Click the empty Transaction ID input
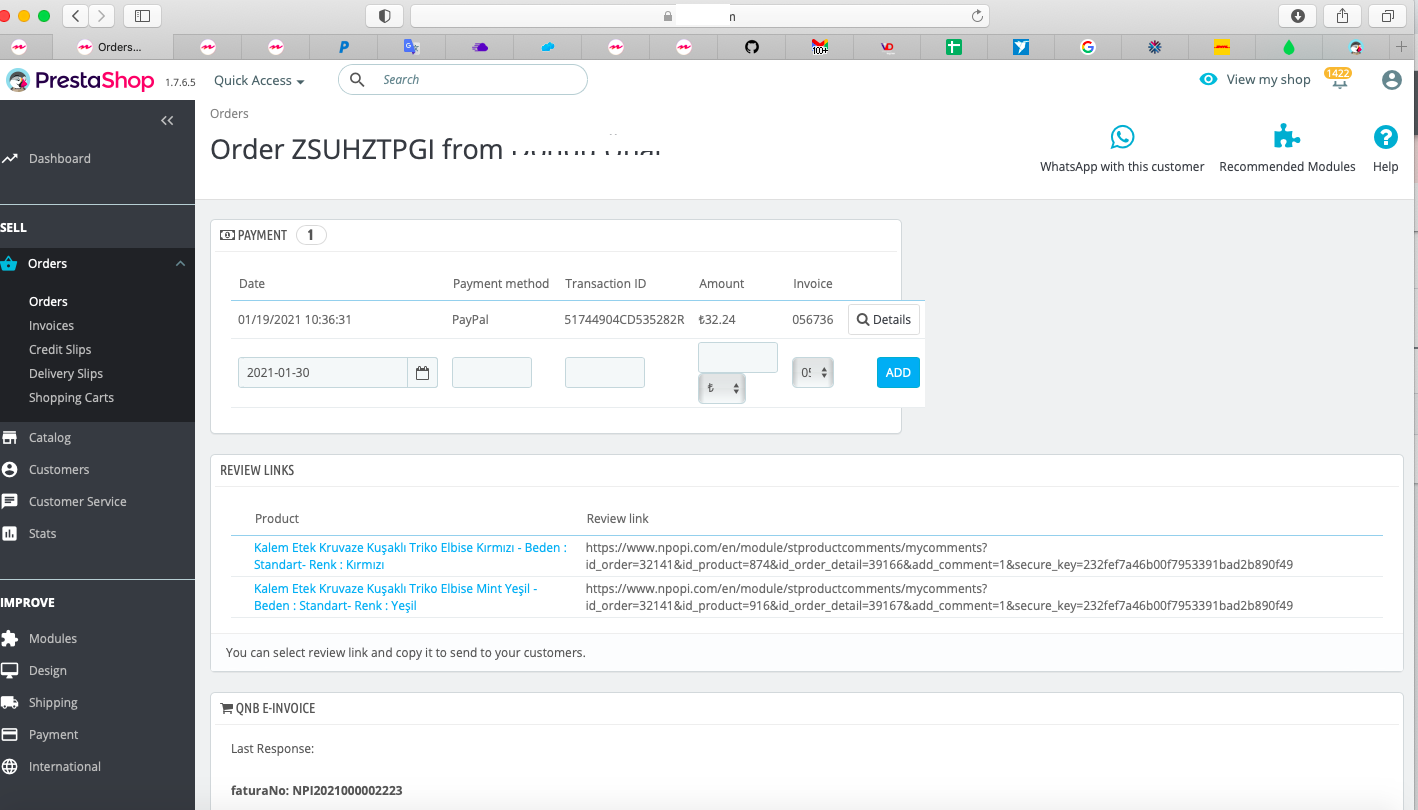This screenshot has width=1418, height=810. 605,373
